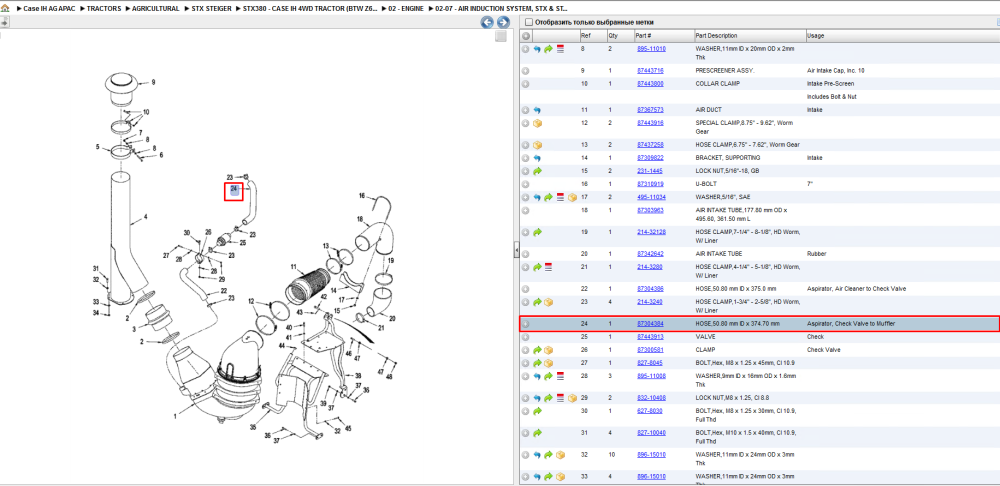Open part number 87304384 link
This screenshot has height=486, width=1000.
(x=650, y=324)
